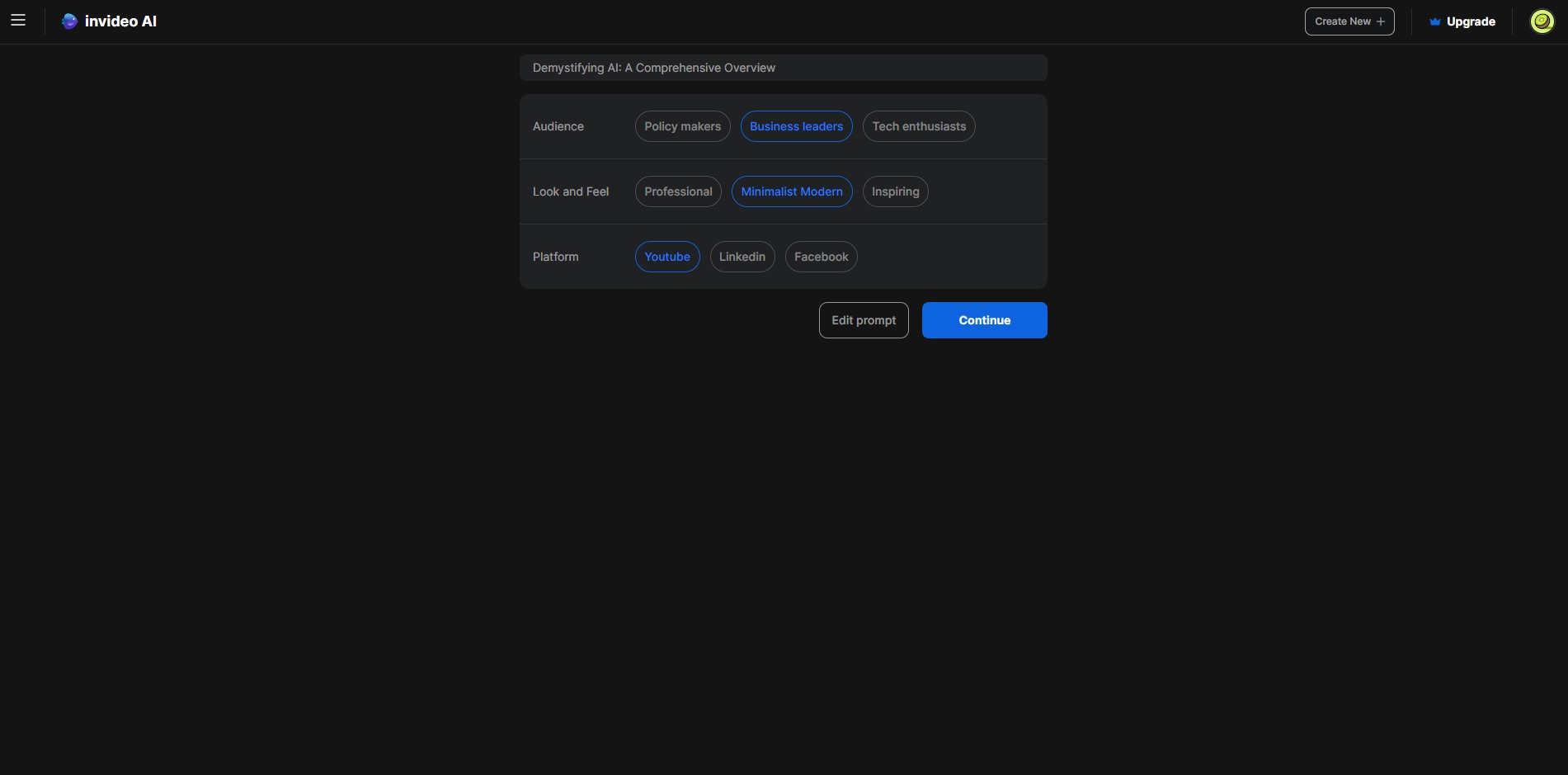Click the Audience label
Screen dimensions: 1568x775
558,126
